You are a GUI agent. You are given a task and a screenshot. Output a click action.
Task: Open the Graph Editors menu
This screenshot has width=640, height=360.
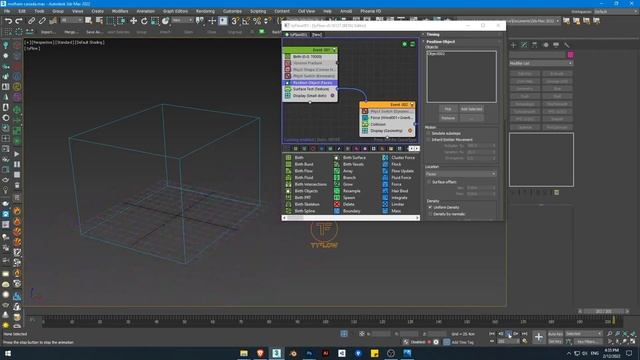point(175,11)
